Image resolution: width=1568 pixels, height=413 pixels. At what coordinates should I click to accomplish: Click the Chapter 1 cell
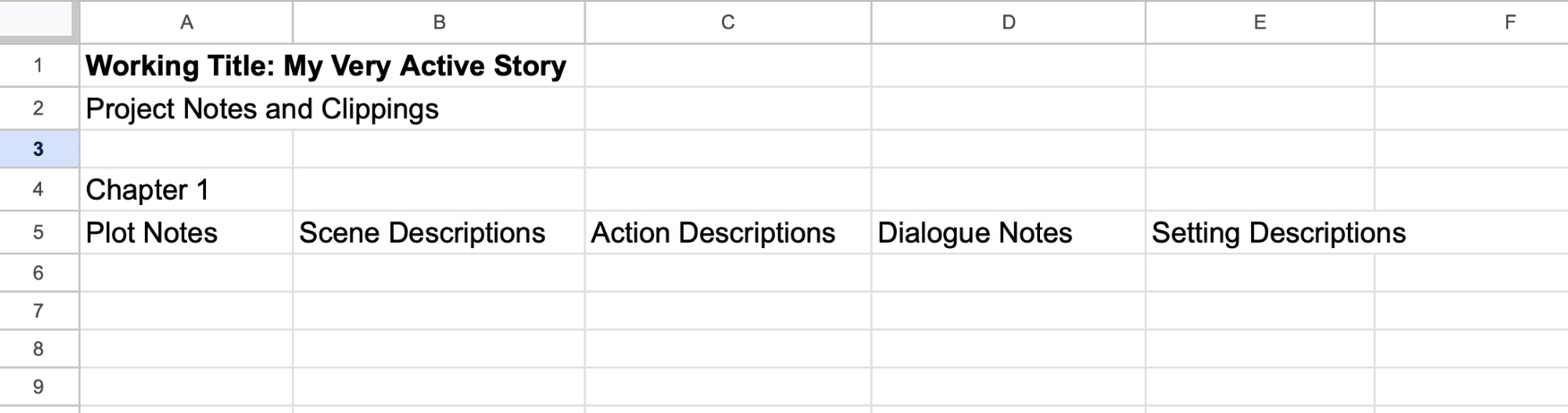pos(148,190)
